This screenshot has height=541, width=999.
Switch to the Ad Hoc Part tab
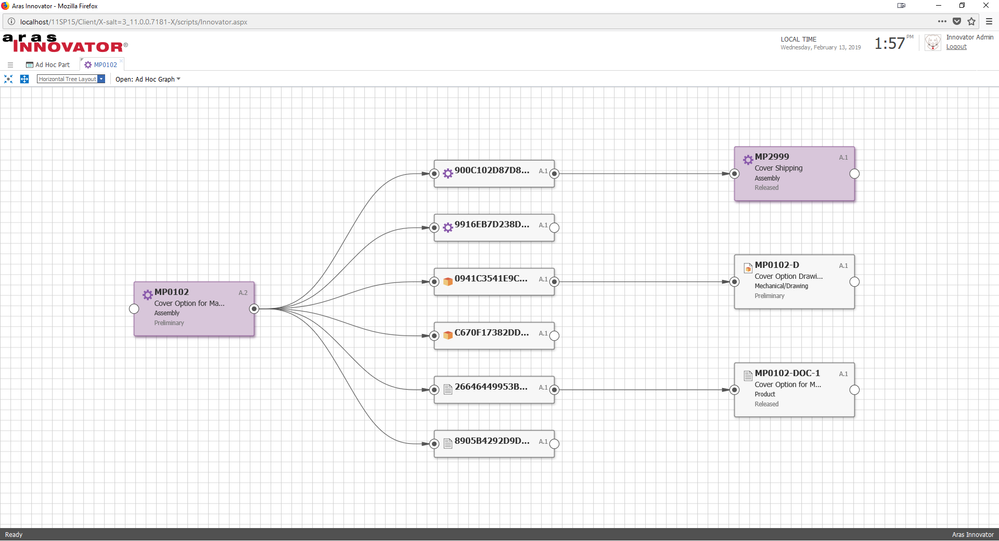click(48, 64)
